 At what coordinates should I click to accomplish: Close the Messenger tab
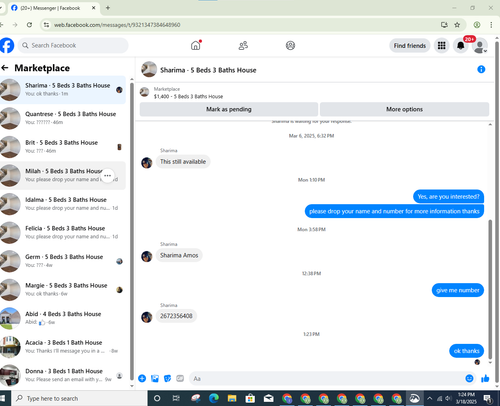pyautogui.click(x=94, y=8)
